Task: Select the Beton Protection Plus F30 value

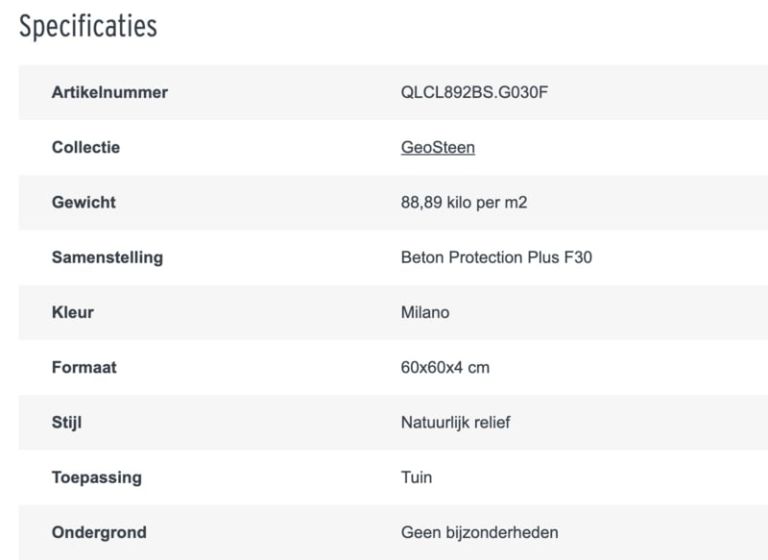Action: click(496, 258)
